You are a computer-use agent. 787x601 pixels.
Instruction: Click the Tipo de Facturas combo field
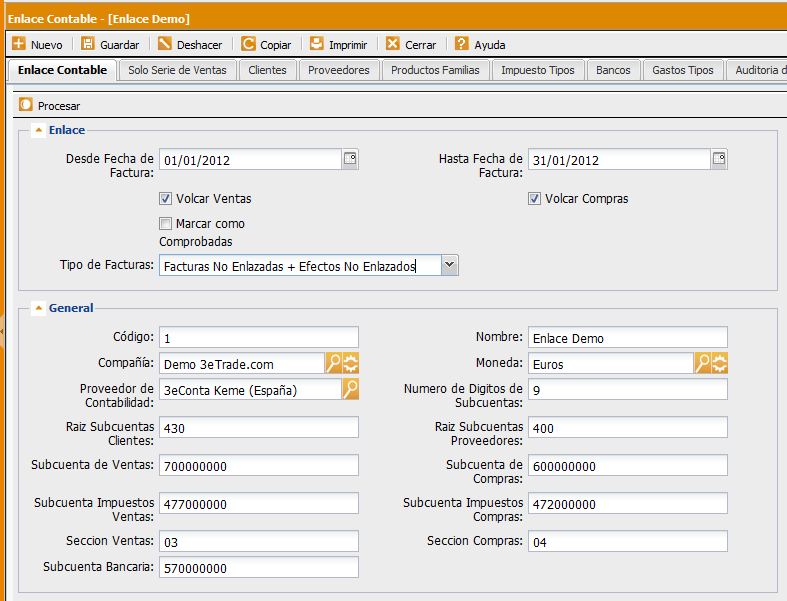[300, 265]
